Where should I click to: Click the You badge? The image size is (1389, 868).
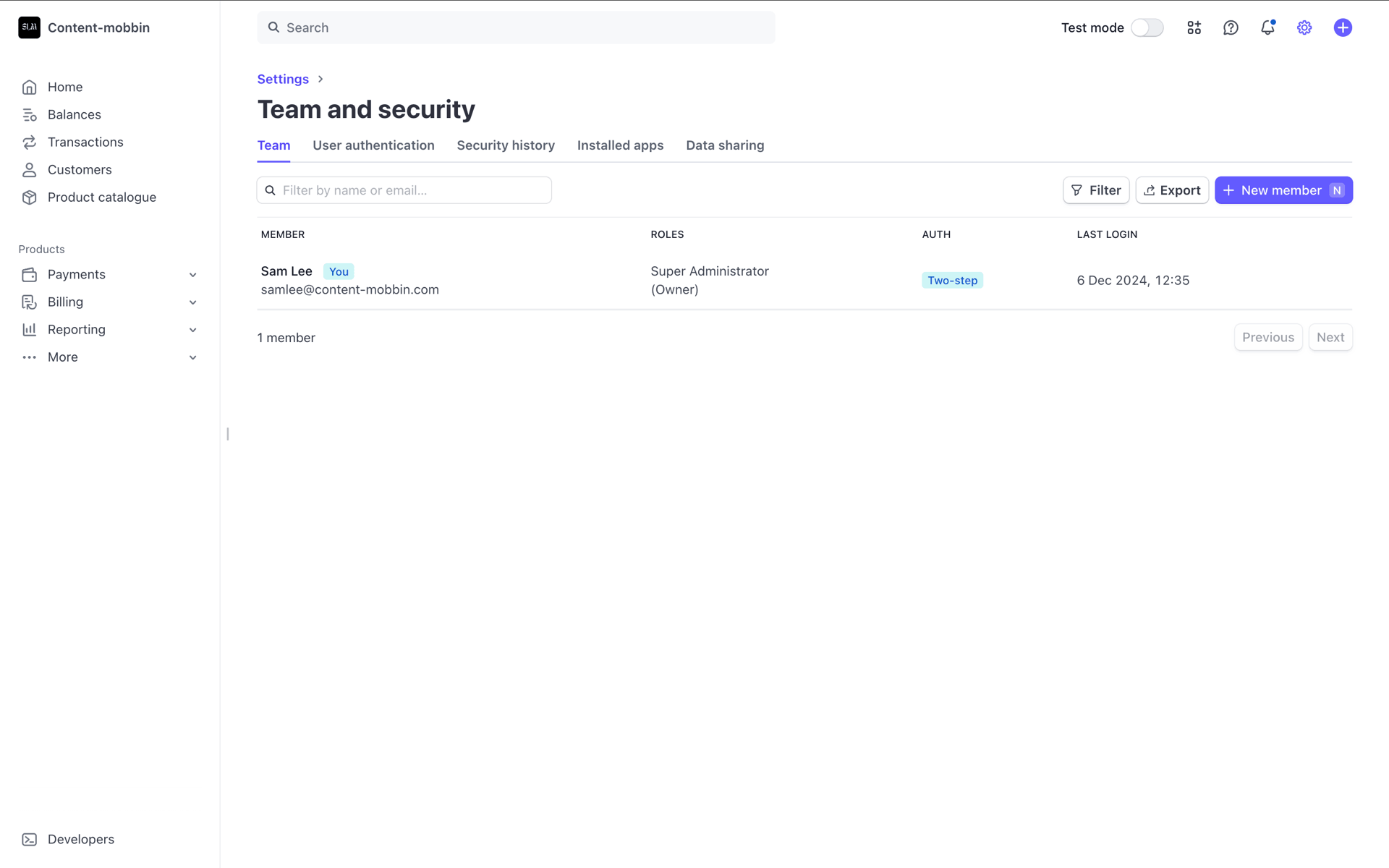[x=339, y=272]
